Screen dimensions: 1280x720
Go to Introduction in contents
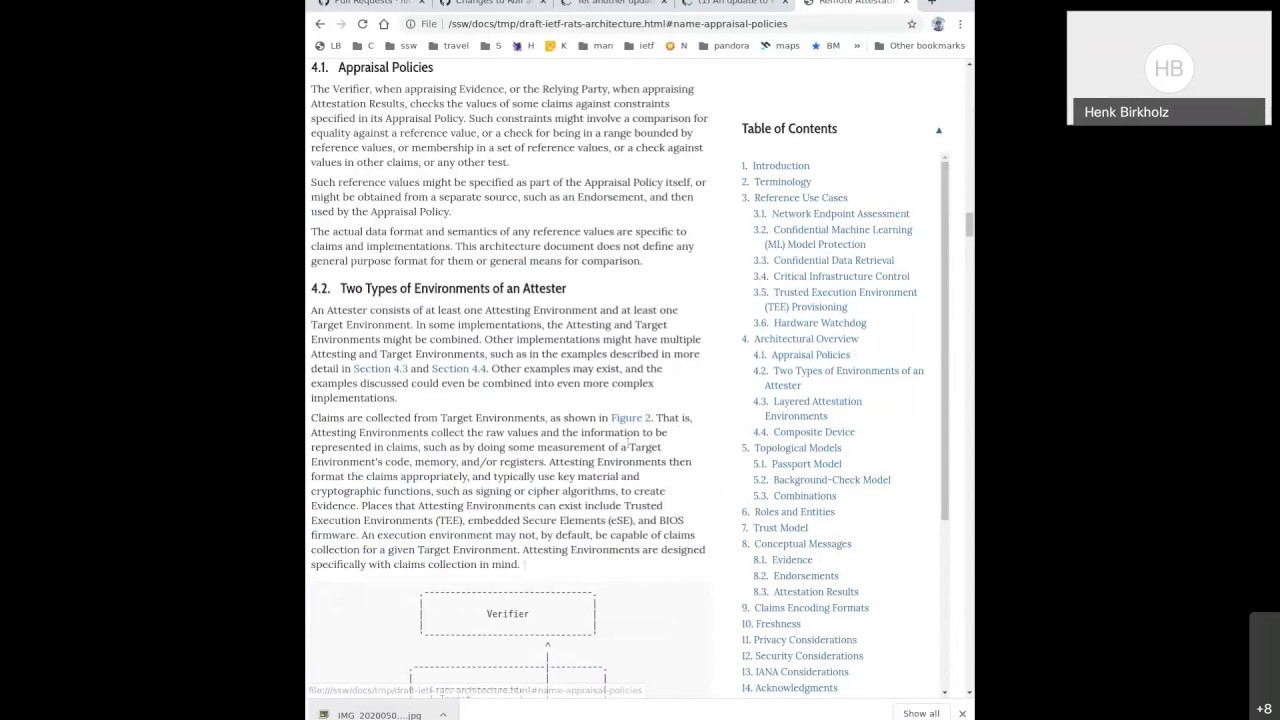click(781, 166)
